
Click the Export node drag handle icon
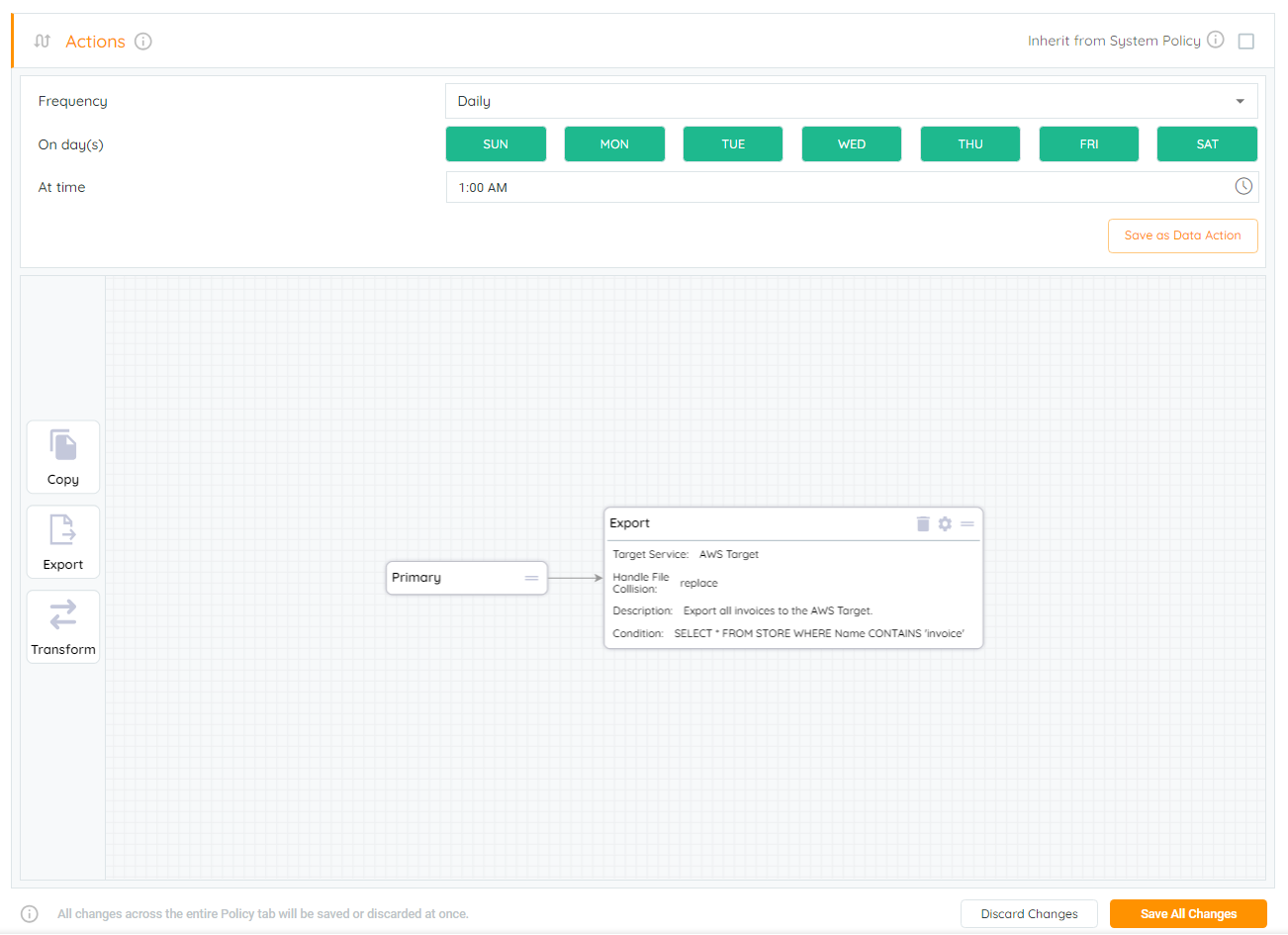coord(967,523)
